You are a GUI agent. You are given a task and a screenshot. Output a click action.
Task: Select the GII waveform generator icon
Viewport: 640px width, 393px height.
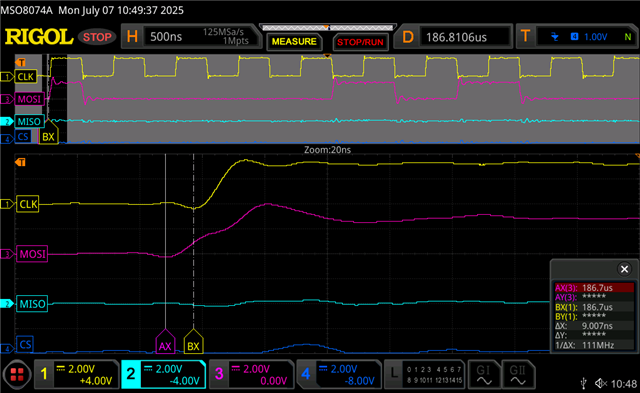(x=518, y=375)
